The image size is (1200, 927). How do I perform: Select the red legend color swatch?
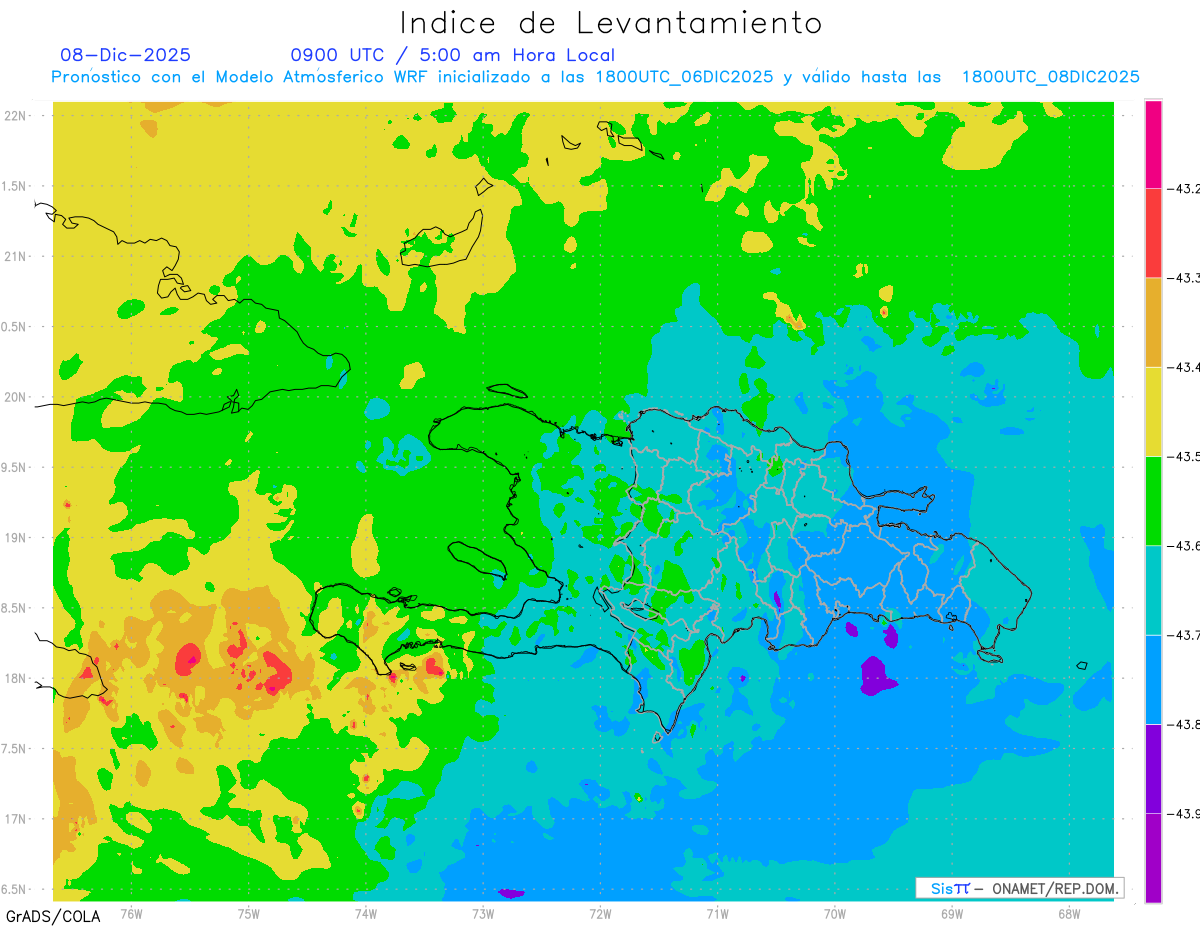point(1153,233)
